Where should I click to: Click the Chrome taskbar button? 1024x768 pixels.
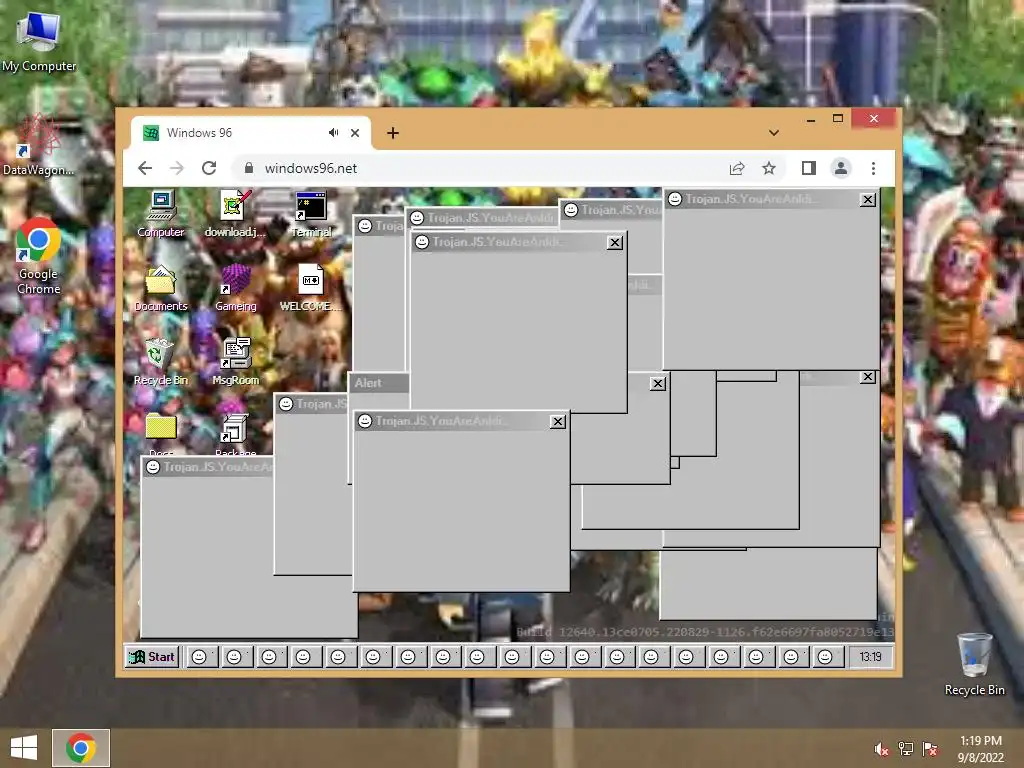tap(80, 748)
